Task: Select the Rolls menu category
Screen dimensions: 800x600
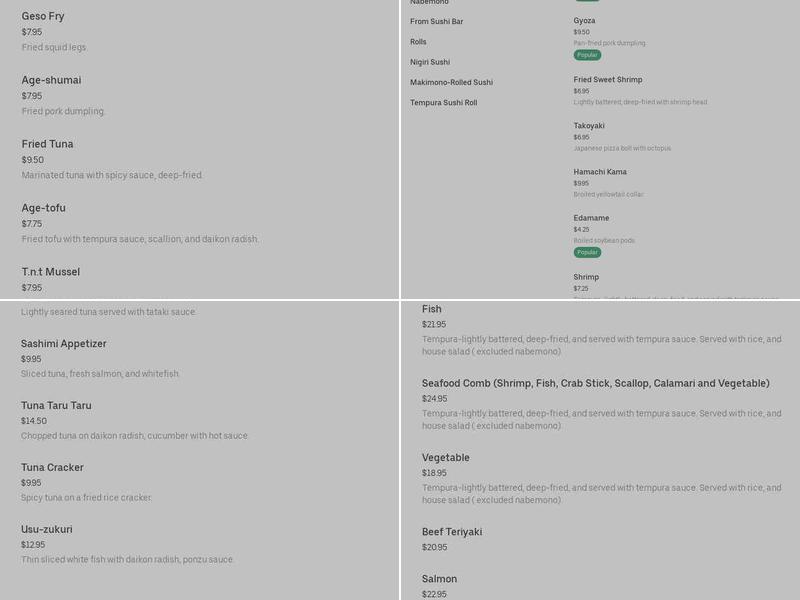Action: click(x=418, y=42)
